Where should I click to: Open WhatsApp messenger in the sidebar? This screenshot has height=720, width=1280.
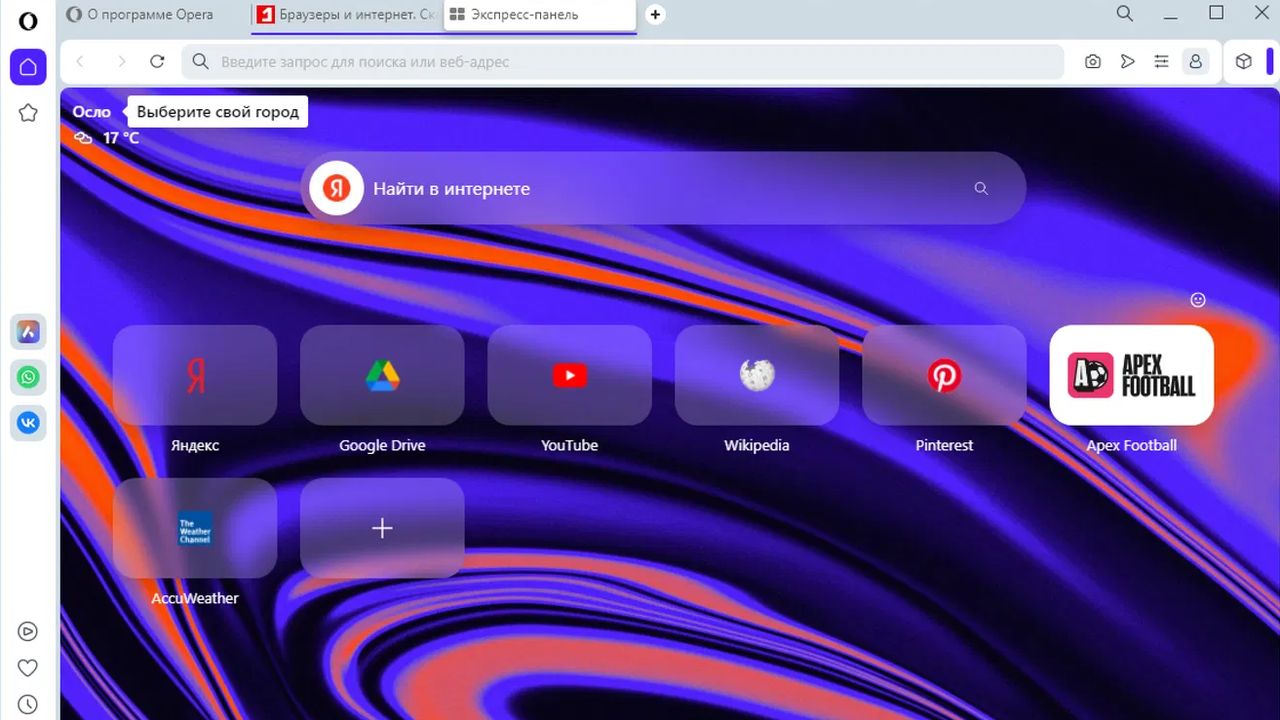pyautogui.click(x=28, y=377)
